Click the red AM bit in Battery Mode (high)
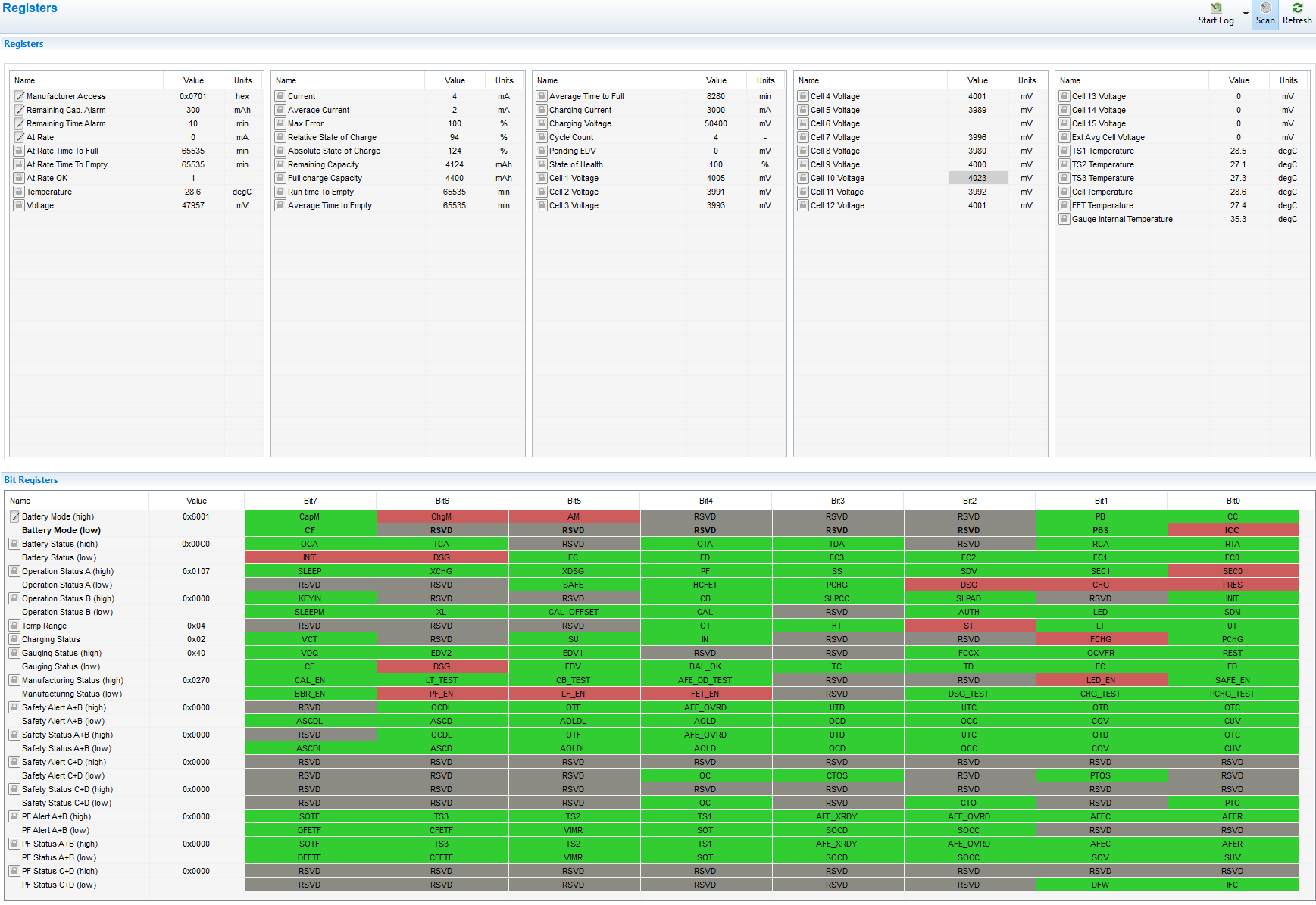This screenshot has width=1316, height=905. tap(574, 516)
